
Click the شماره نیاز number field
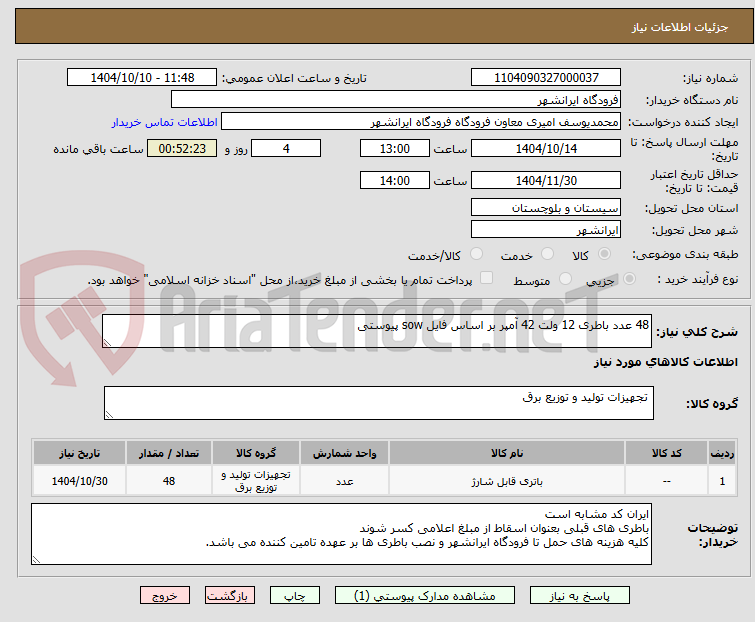pyautogui.click(x=546, y=78)
